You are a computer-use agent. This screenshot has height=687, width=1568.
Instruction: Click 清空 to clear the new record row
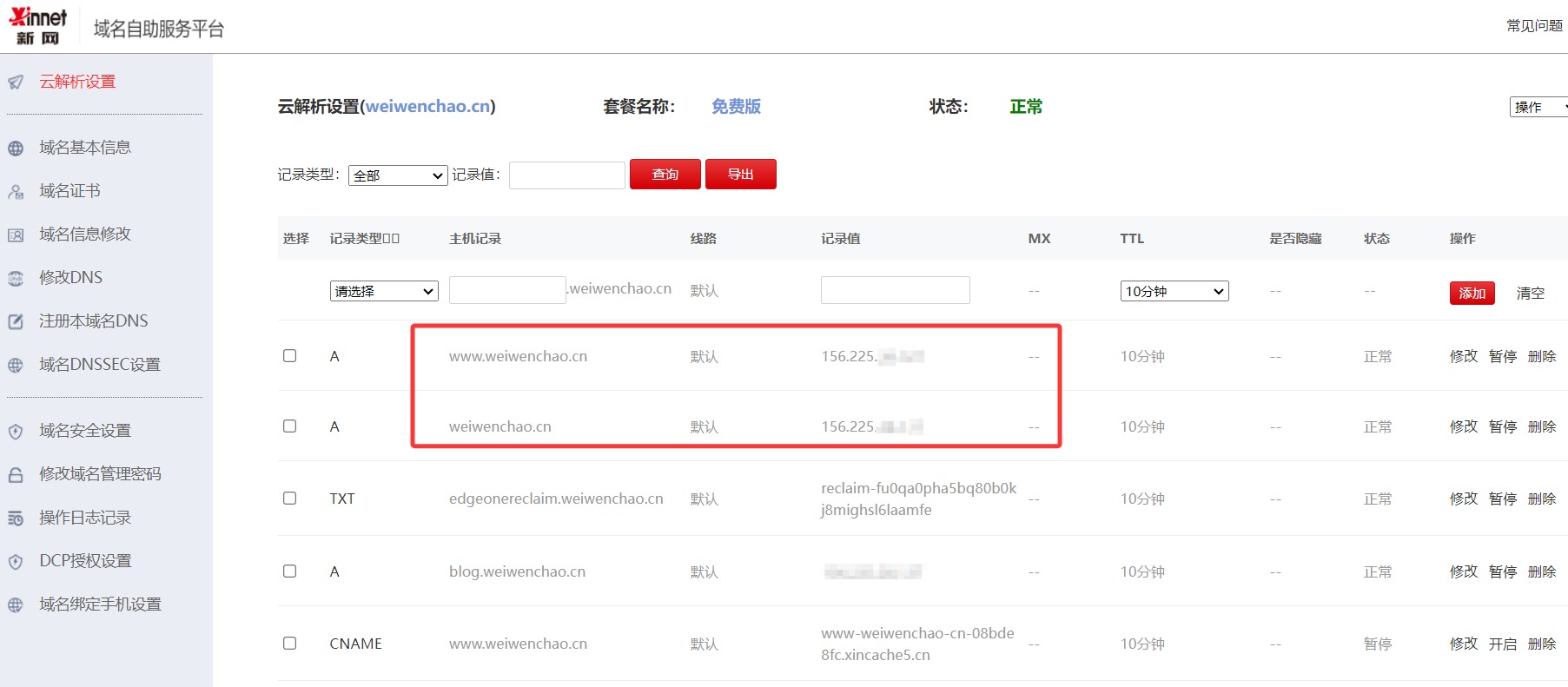pos(1531,293)
